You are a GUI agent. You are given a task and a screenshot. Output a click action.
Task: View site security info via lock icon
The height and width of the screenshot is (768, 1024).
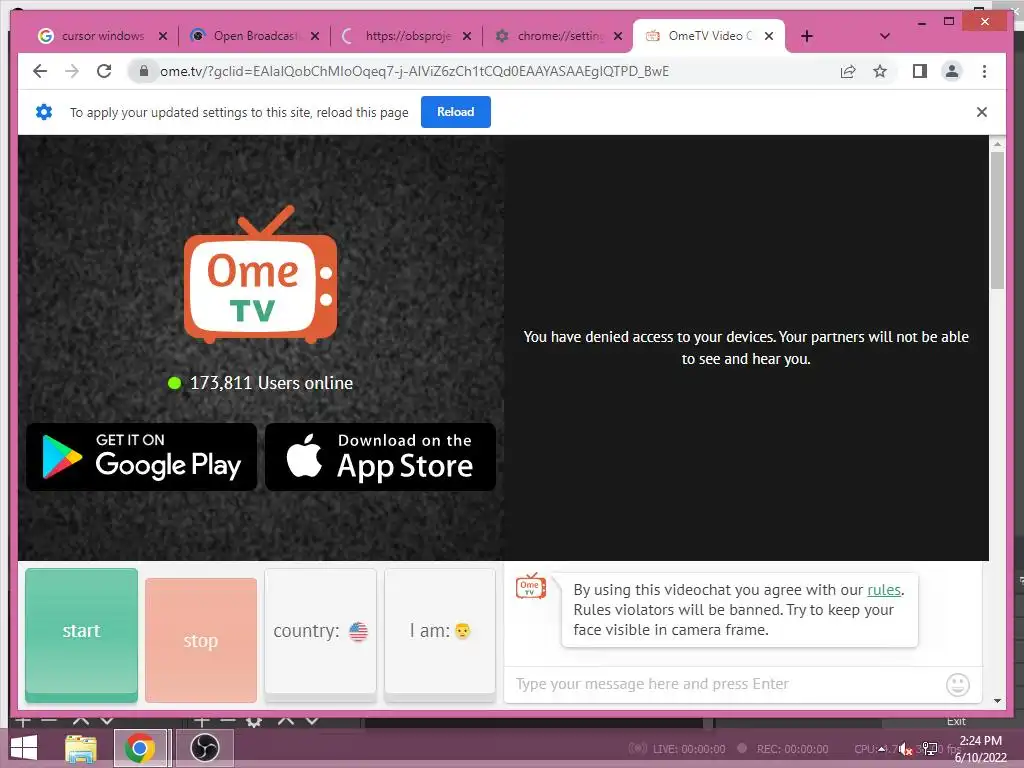(x=144, y=71)
